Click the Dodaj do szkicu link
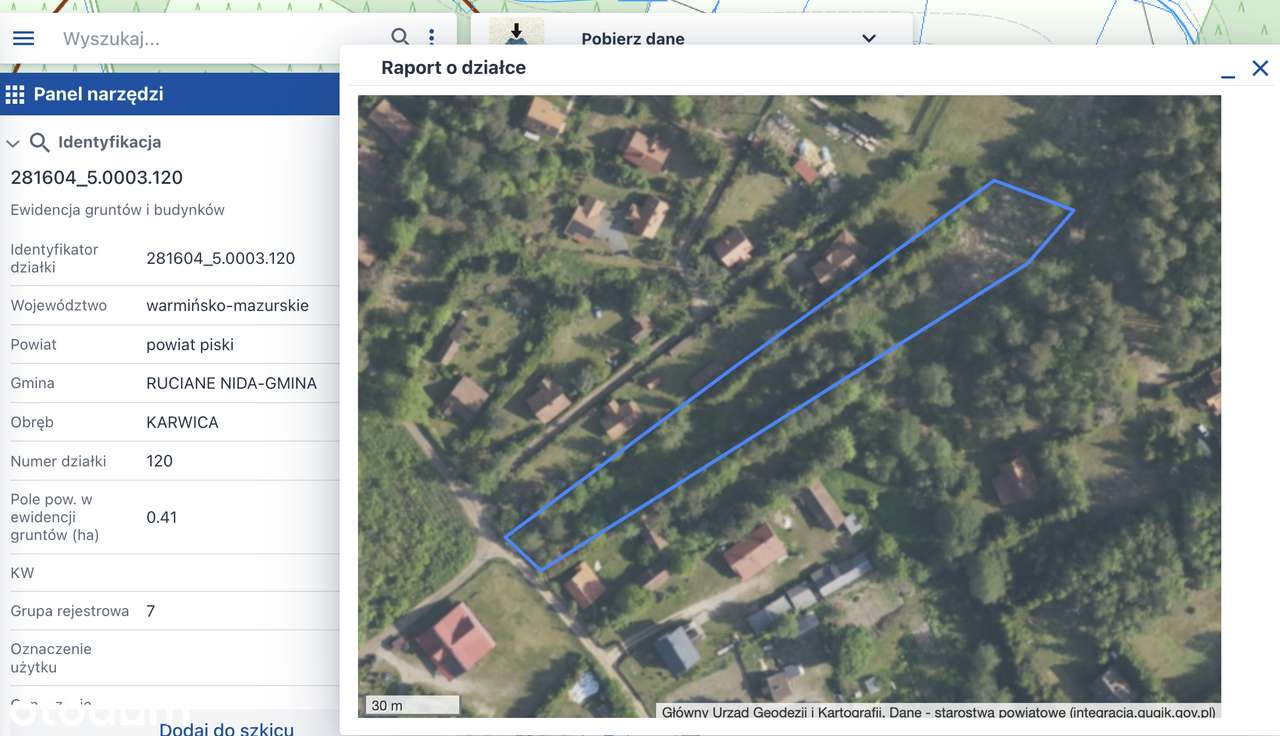This screenshot has width=1280, height=736. (x=226, y=729)
